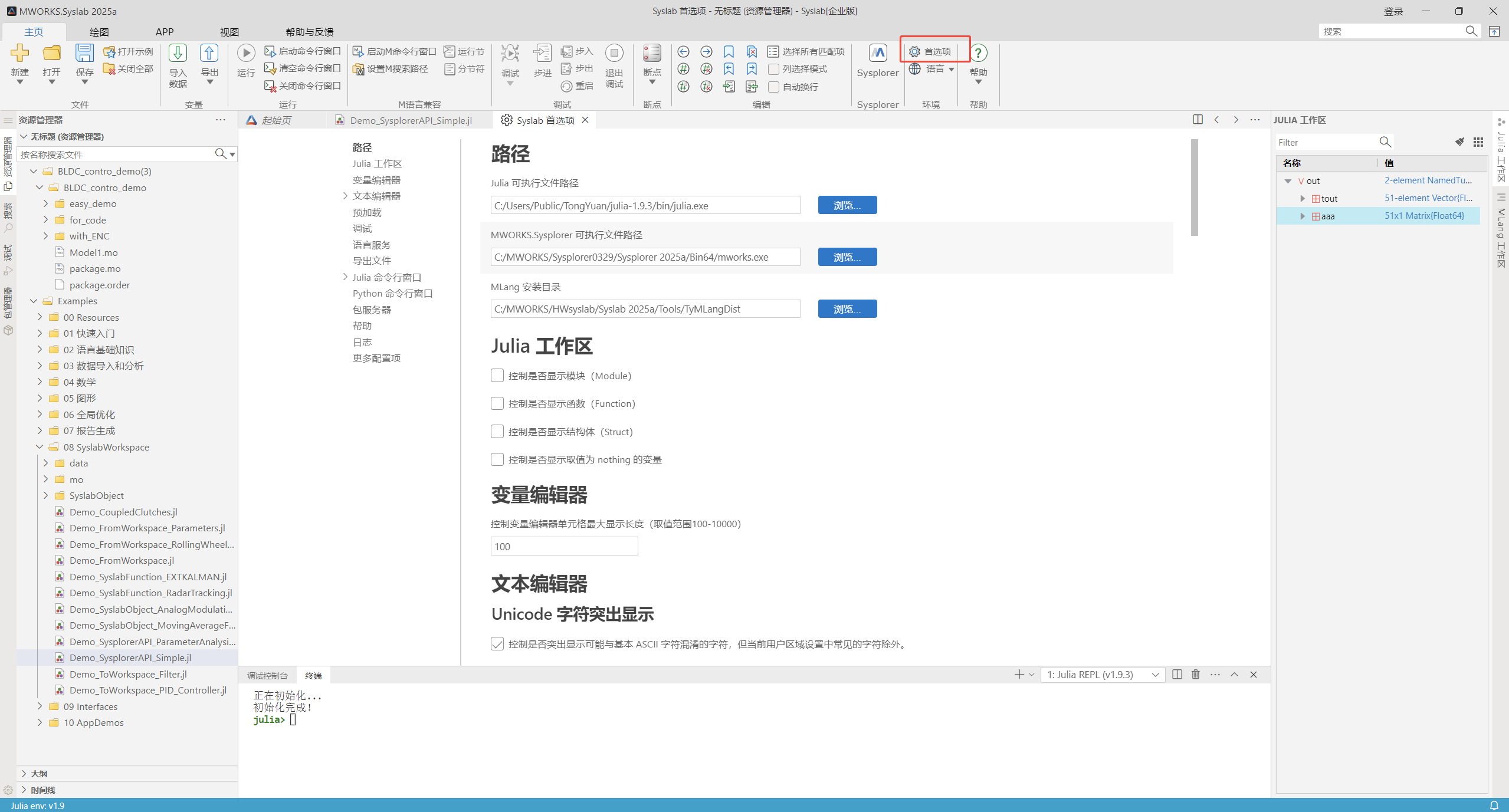
Task: Click 浏览 for MWORKS.Sysplorer 可执行文件路径
Action: [x=847, y=257]
